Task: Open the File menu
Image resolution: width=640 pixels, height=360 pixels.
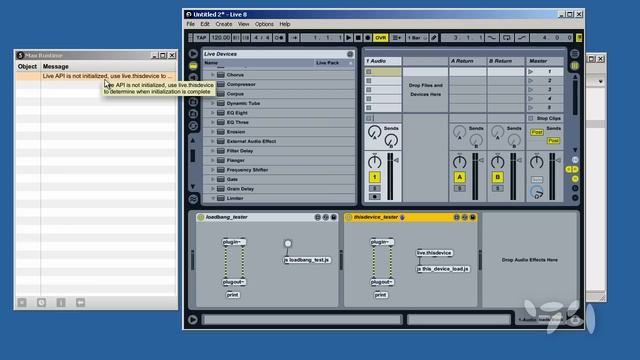Action: (x=191, y=24)
